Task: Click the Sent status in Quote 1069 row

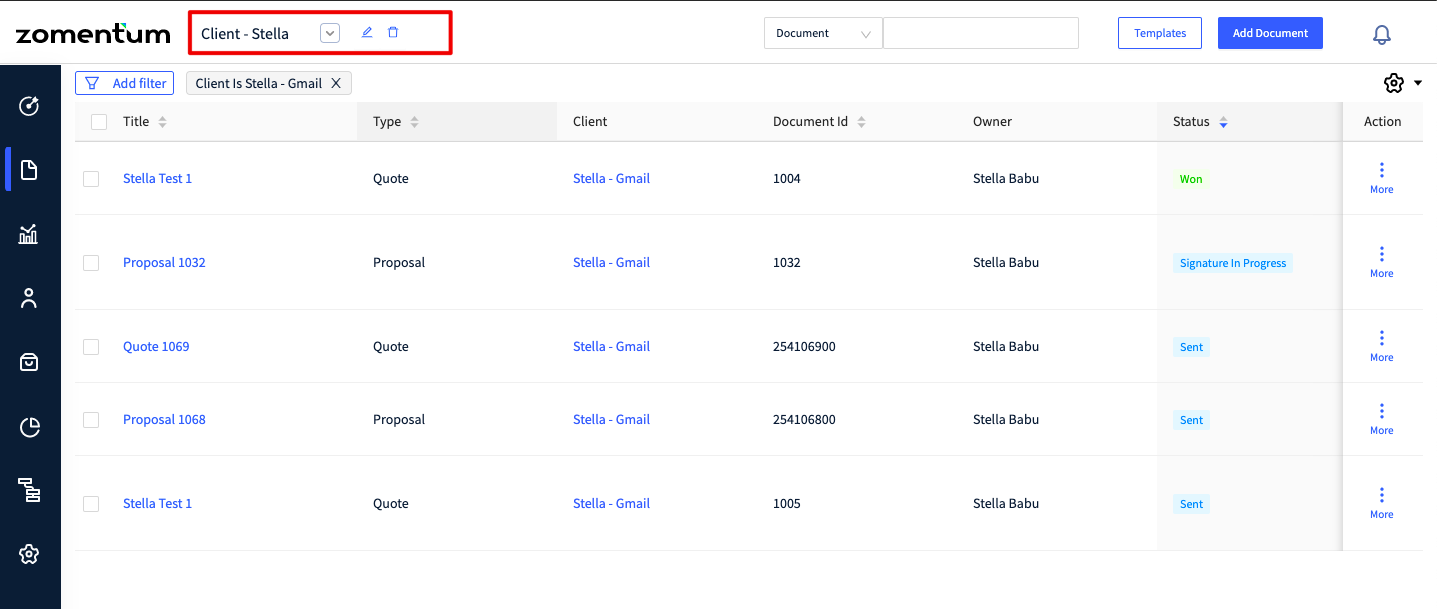Action: tap(1191, 347)
